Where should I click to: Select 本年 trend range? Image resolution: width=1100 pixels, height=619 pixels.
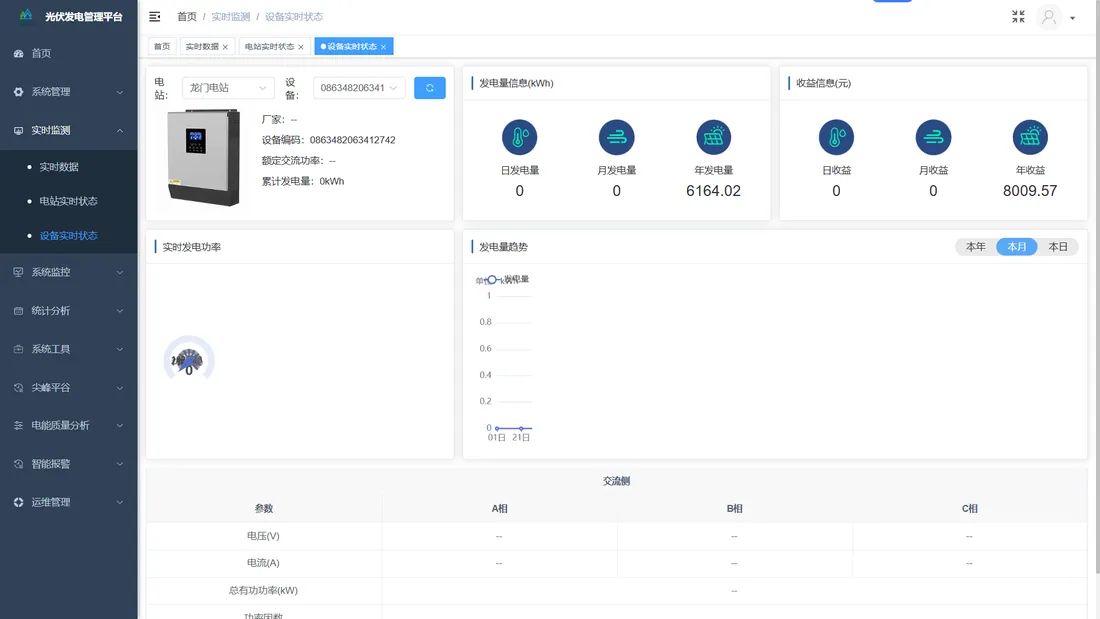tap(976, 247)
